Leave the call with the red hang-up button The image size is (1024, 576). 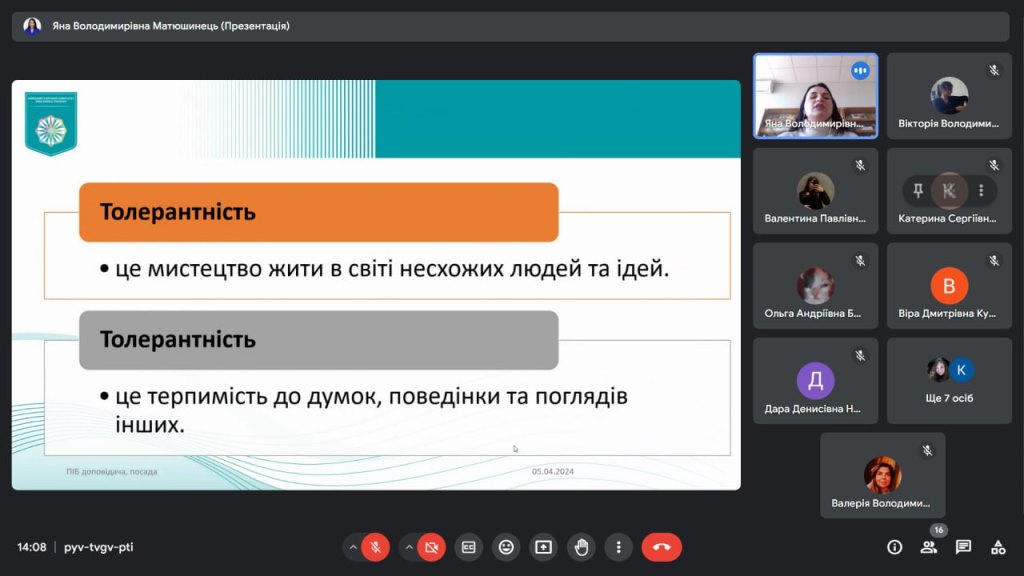tap(662, 547)
